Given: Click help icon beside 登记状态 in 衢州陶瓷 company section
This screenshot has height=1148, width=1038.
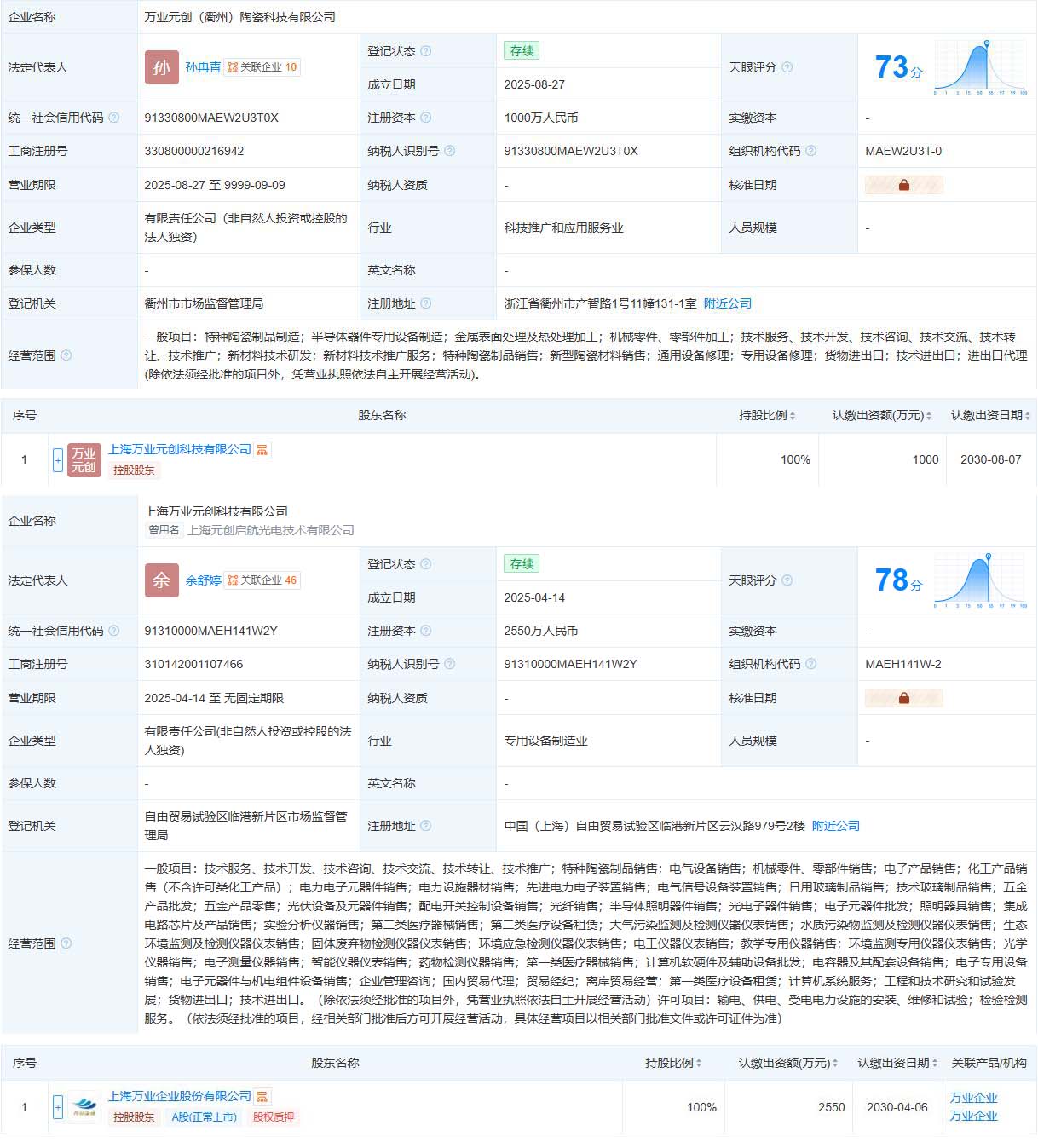Looking at the screenshot, I should [x=426, y=51].
